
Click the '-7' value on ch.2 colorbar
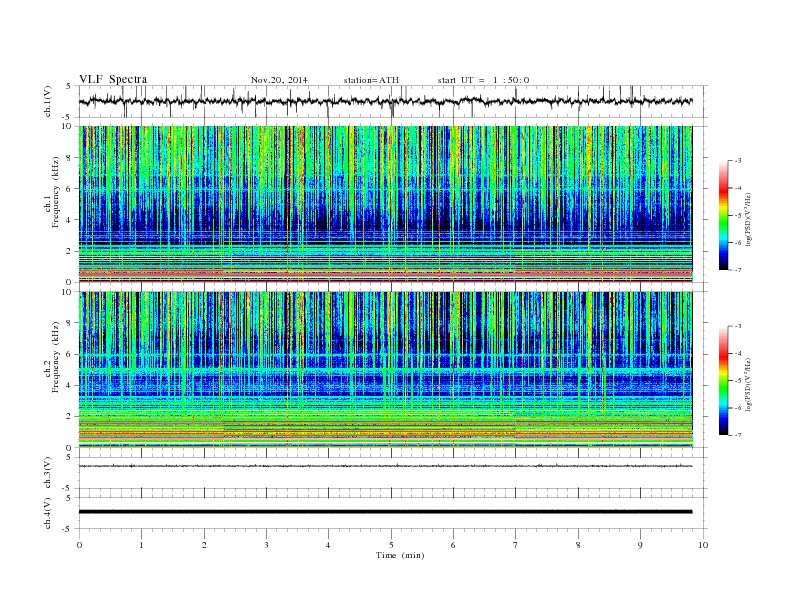(737, 435)
